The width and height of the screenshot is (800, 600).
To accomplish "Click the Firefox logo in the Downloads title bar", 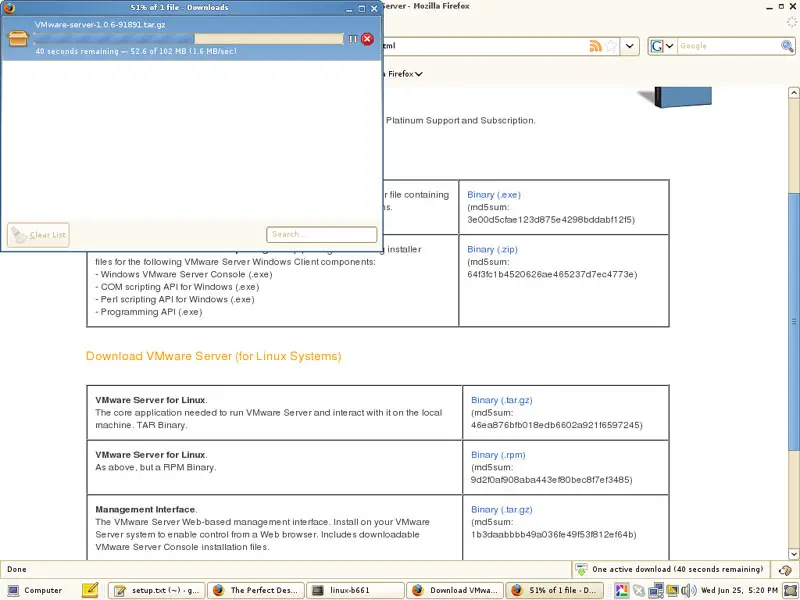I will [9, 8].
